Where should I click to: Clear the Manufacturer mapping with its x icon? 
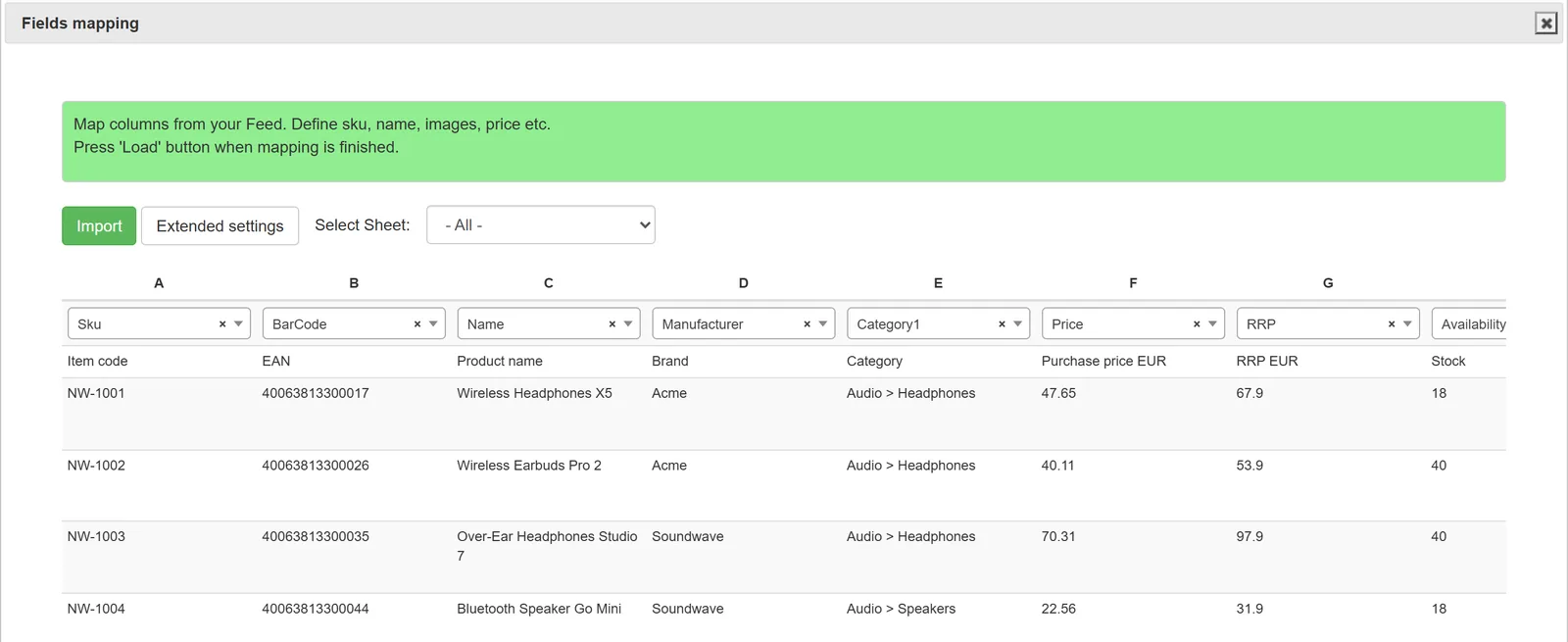pos(808,324)
